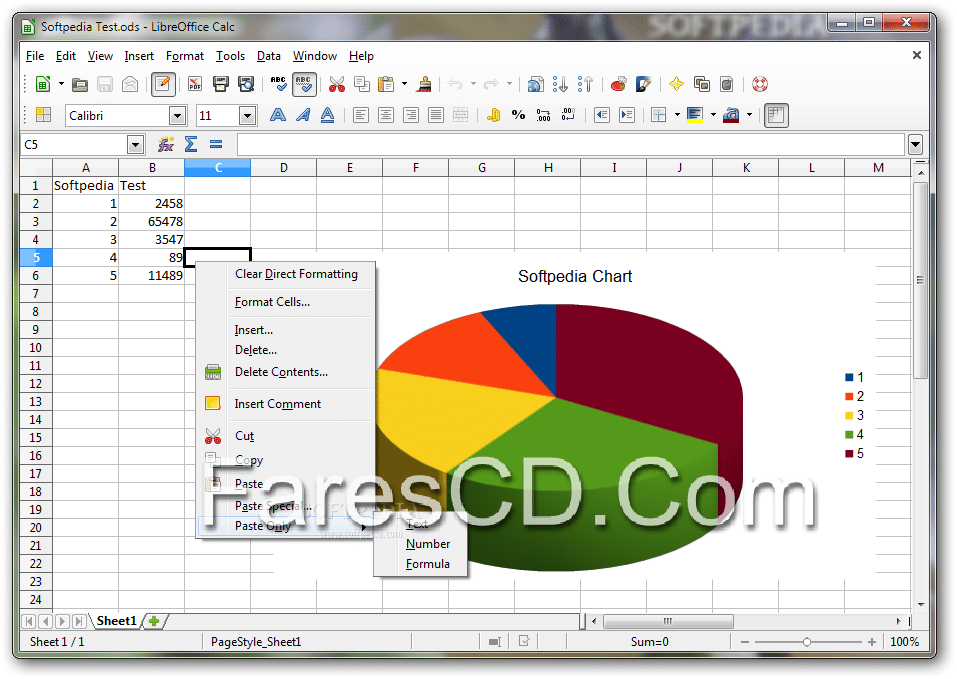Toggle AutoSpellcheck button
The height and width of the screenshot is (679, 957).
click(303, 84)
